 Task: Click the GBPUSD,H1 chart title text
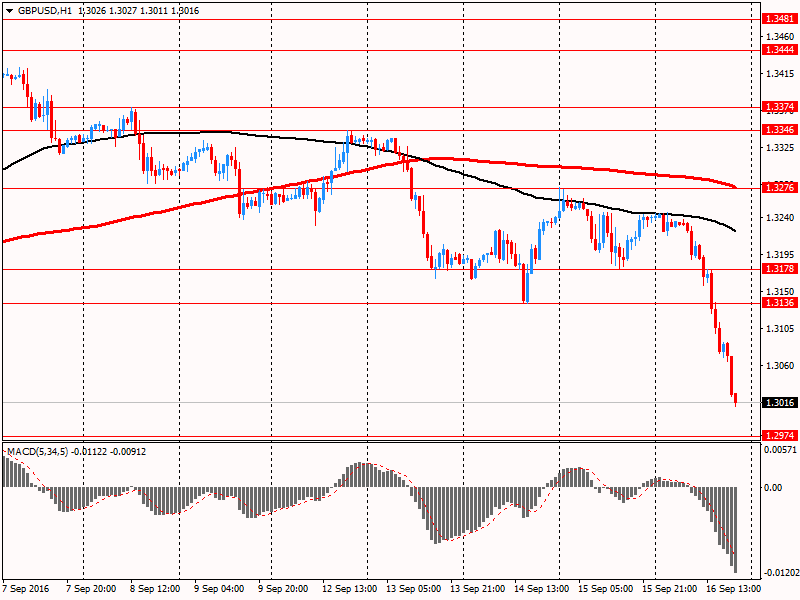[x=45, y=11]
